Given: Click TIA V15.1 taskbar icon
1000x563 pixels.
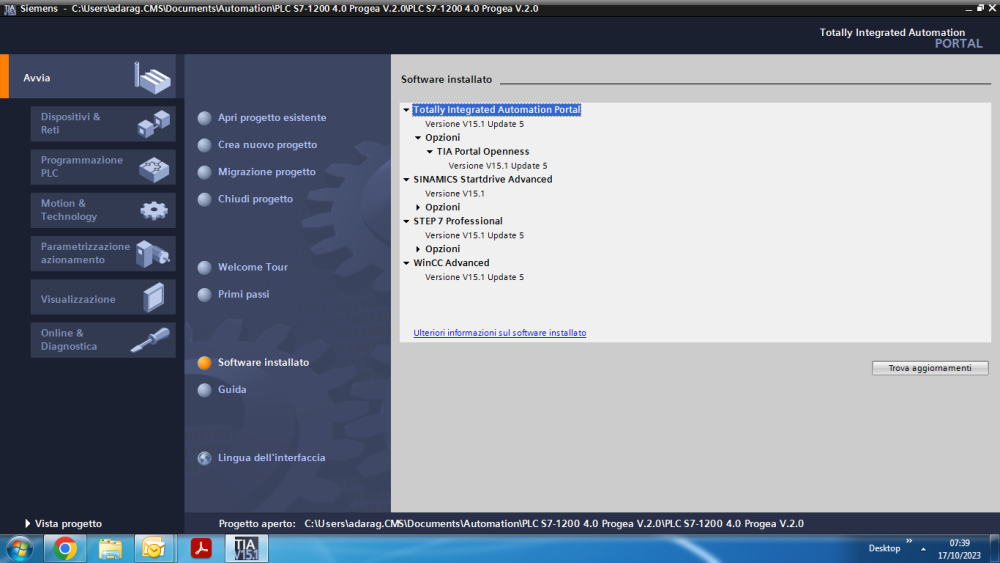Looking at the screenshot, I should click(x=246, y=549).
